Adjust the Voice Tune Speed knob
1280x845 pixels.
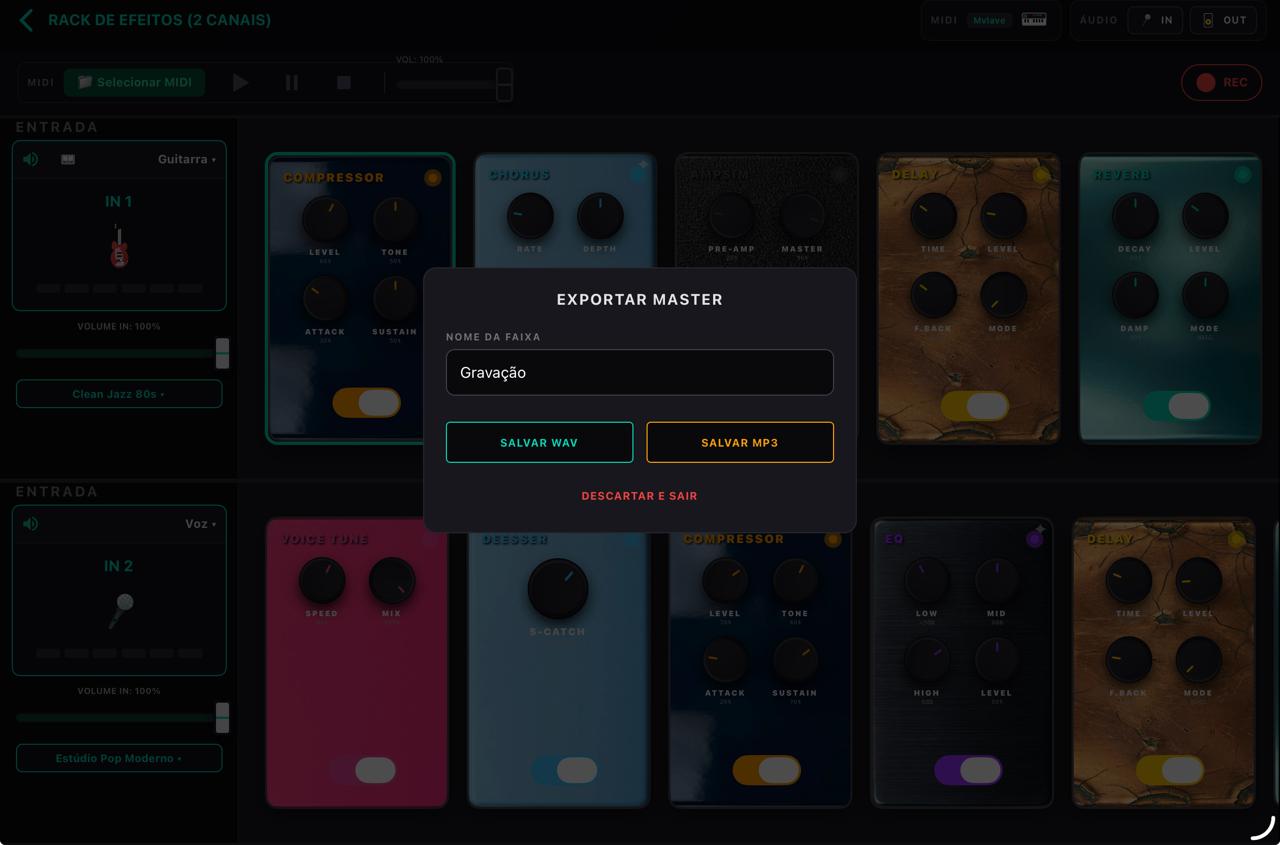pyautogui.click(x=322, y=581)
